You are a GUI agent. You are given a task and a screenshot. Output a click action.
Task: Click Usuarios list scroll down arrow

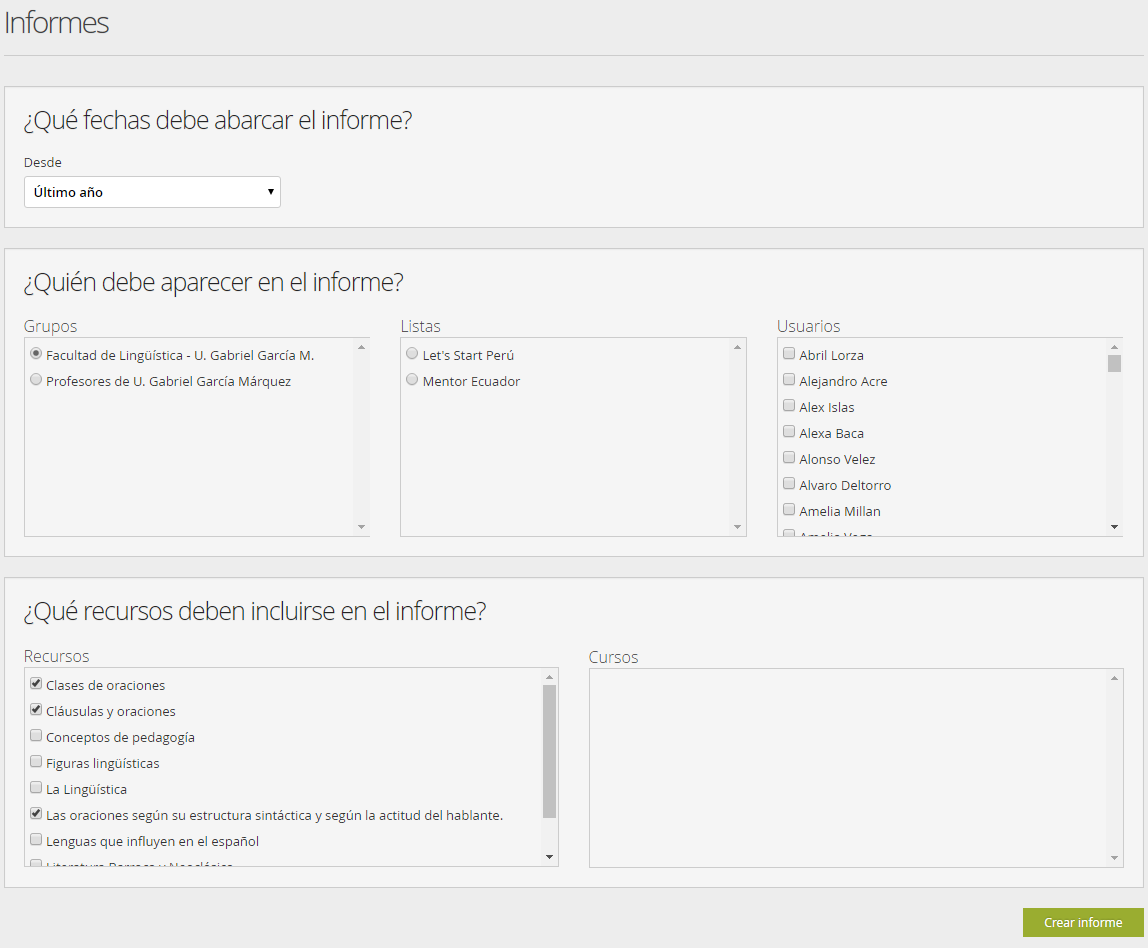coord(1114,527)
